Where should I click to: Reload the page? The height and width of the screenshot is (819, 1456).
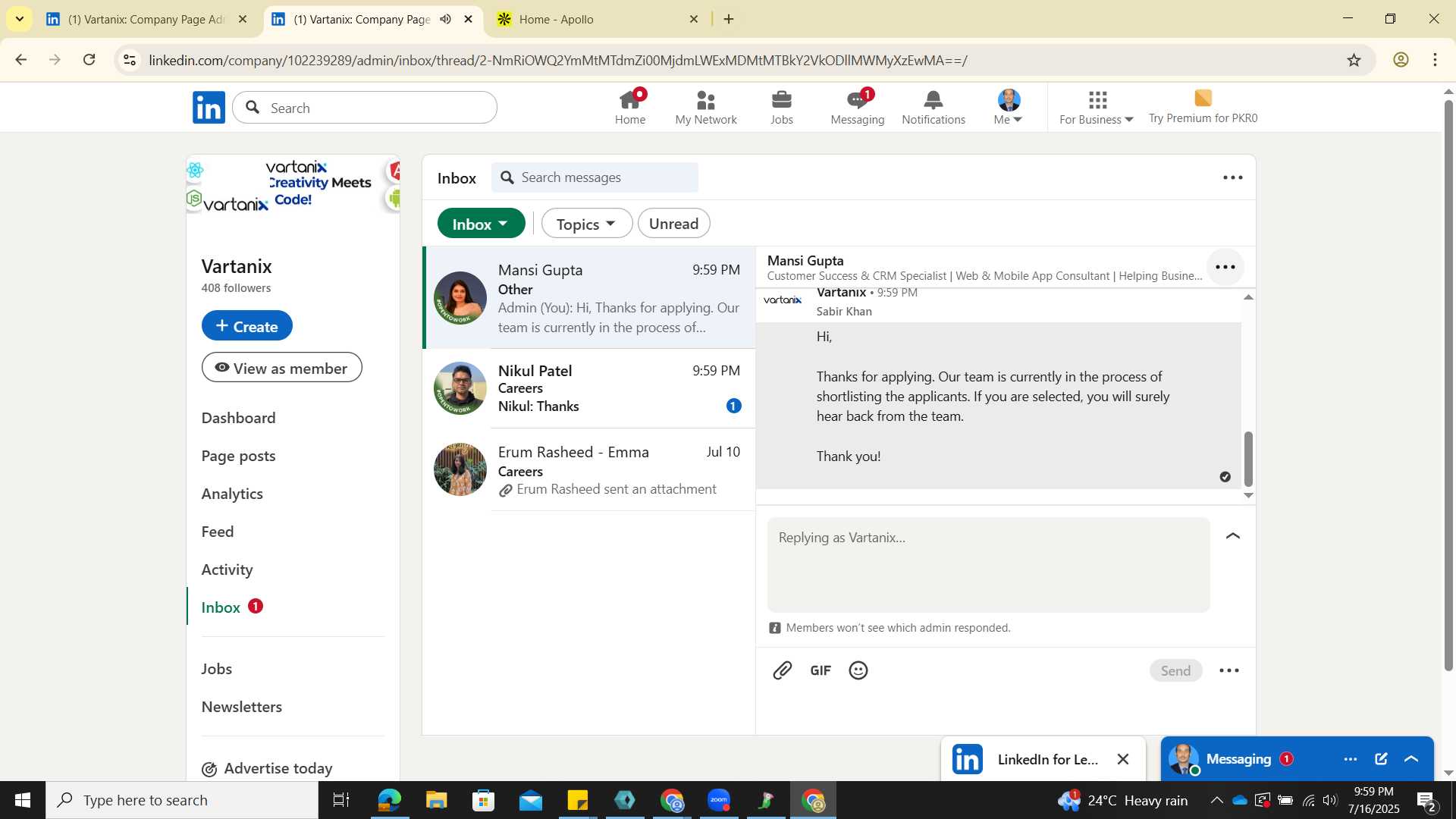click(x=89, y=60)
